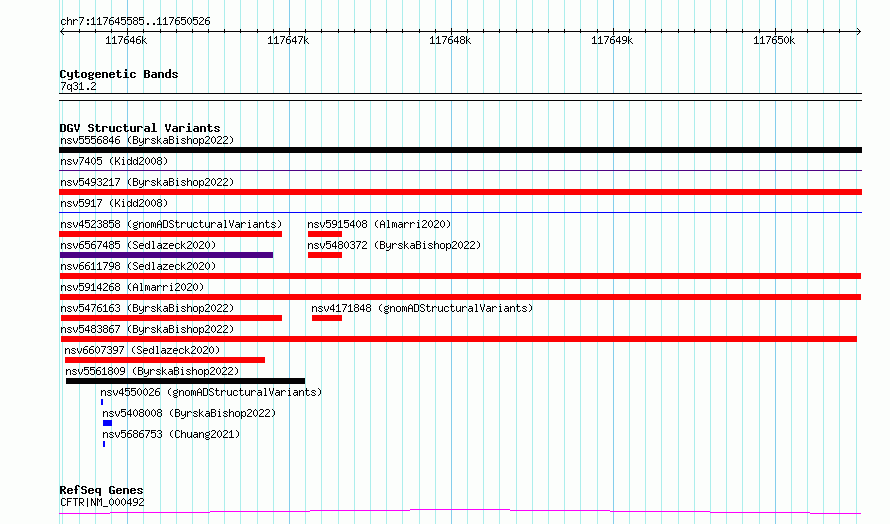Select the red bar under nsv4523858
Viewport: 890px width, 524px height.
point(170,234)
